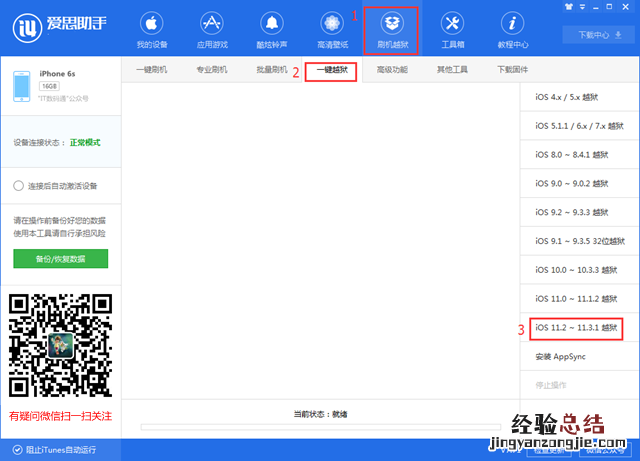
Task: Open 教程中心 tutorial center
Action: pos(513,30)
